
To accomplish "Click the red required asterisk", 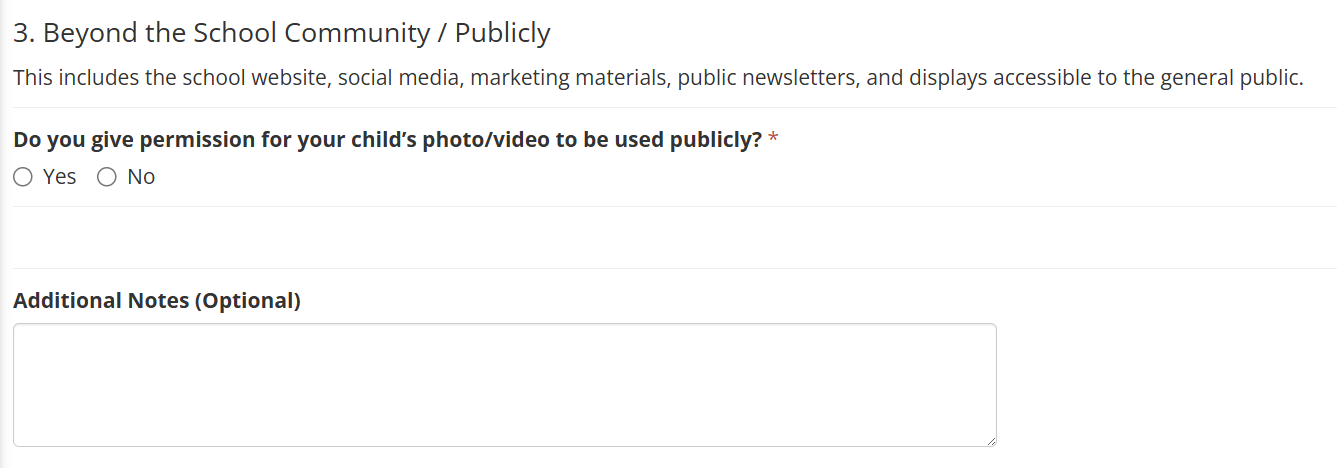I will (774, 140).
